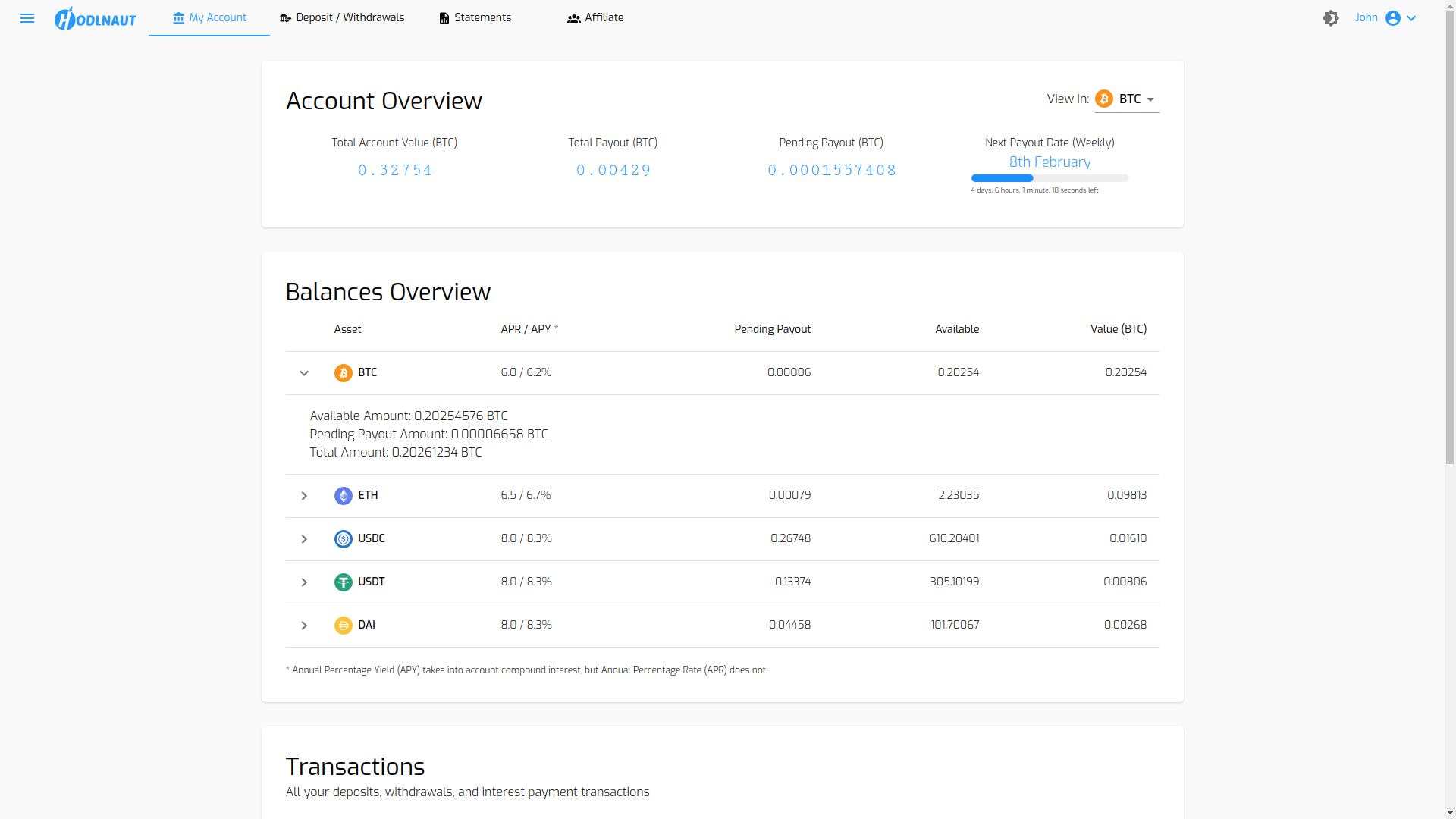This screenshot has height=819, width=1456.
Task: Click the USDT coin icon
Action: tap(344, 582)
